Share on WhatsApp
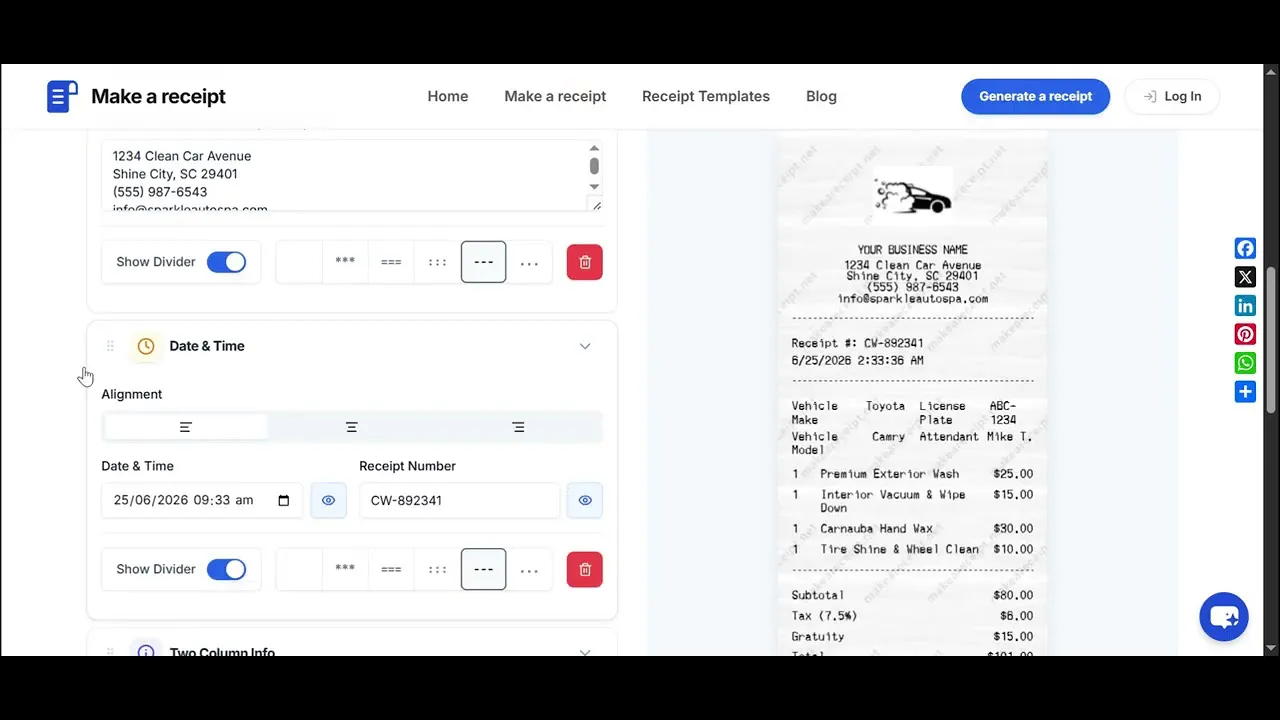 pyautogui.click(x=1245, y=363)
